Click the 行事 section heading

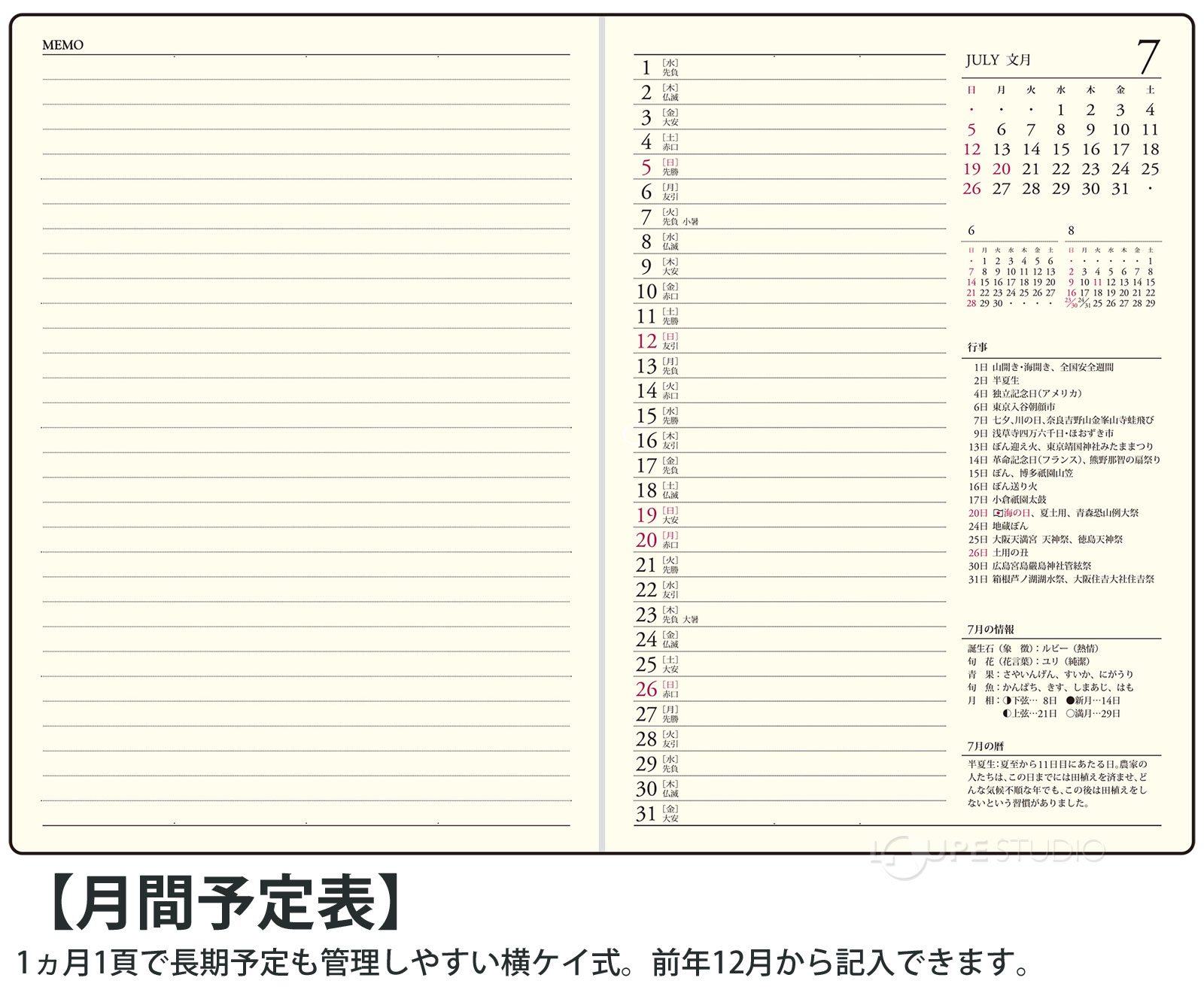tap(977, 348)
